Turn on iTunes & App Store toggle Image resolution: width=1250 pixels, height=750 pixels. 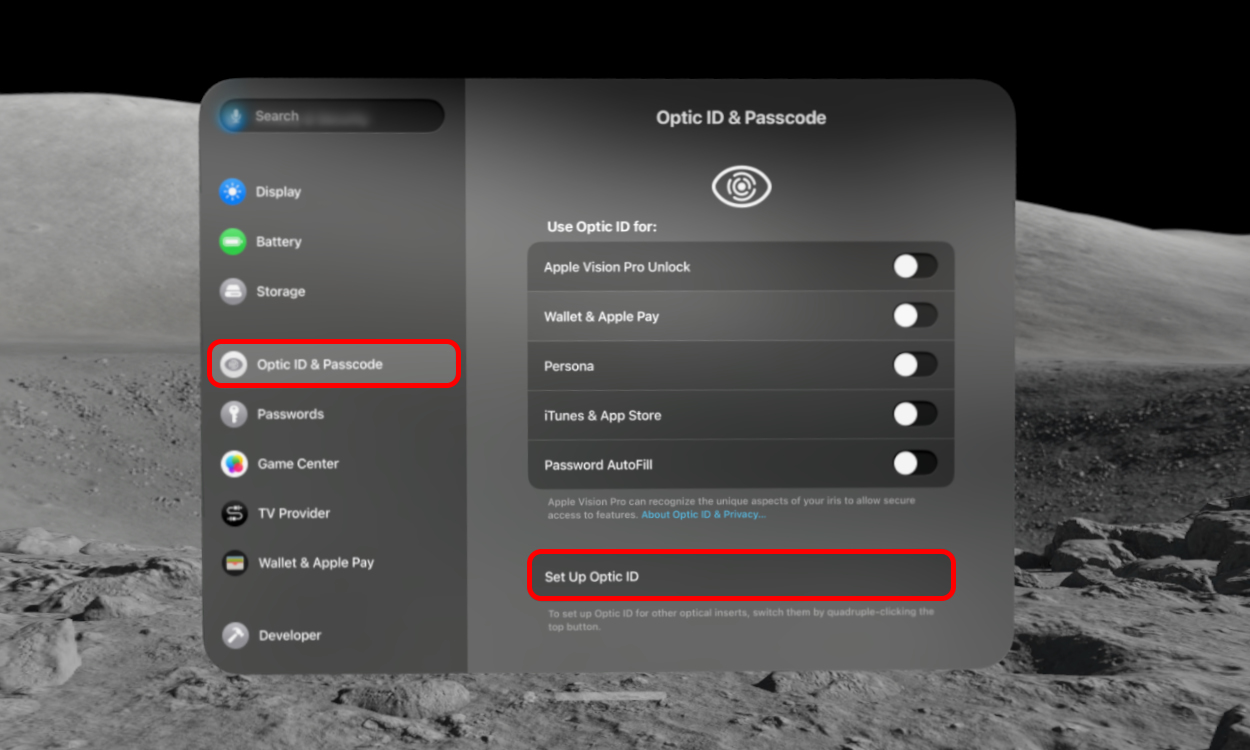[913, 414]
